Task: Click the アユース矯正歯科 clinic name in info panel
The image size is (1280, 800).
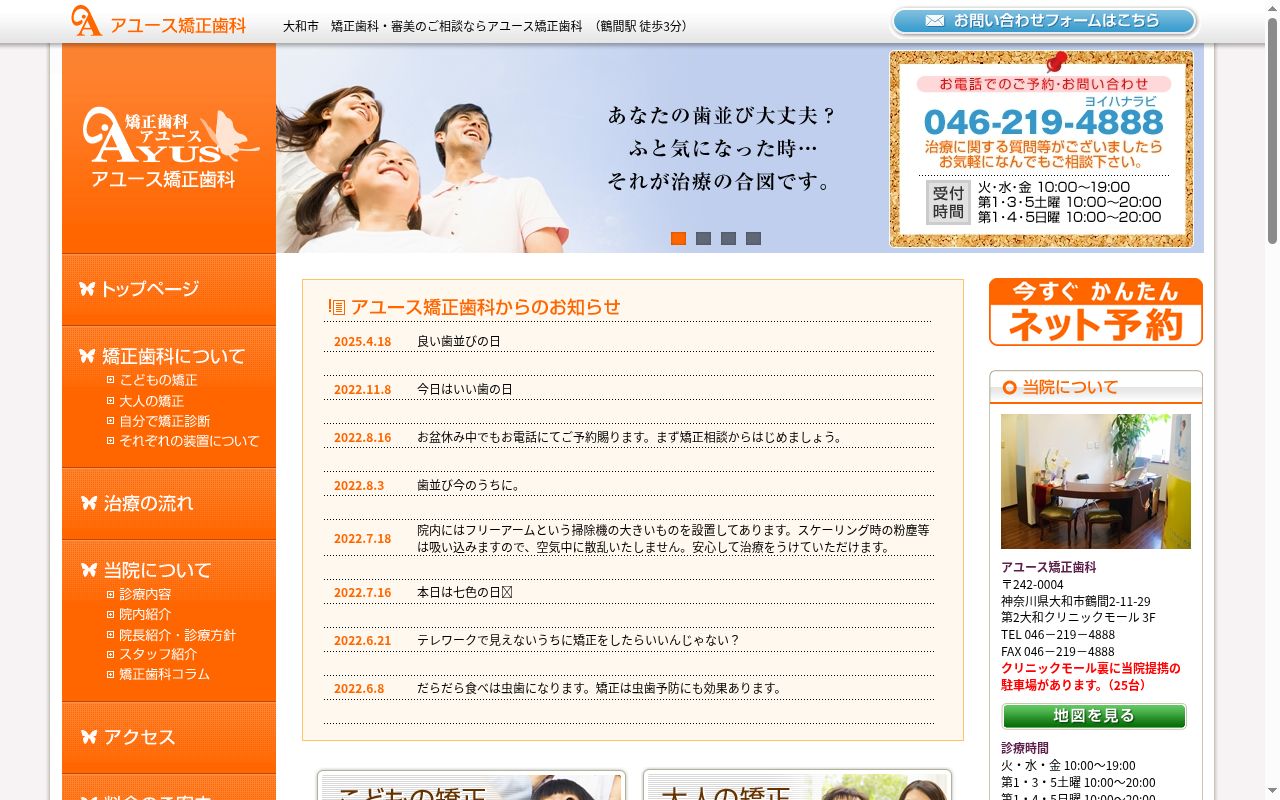Action: point(1049,567)
